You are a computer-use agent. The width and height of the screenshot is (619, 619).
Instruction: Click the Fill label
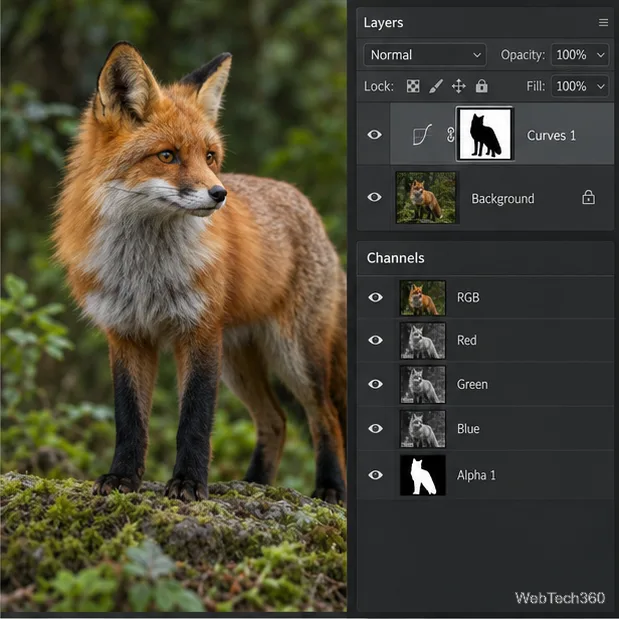coord(536,86)
